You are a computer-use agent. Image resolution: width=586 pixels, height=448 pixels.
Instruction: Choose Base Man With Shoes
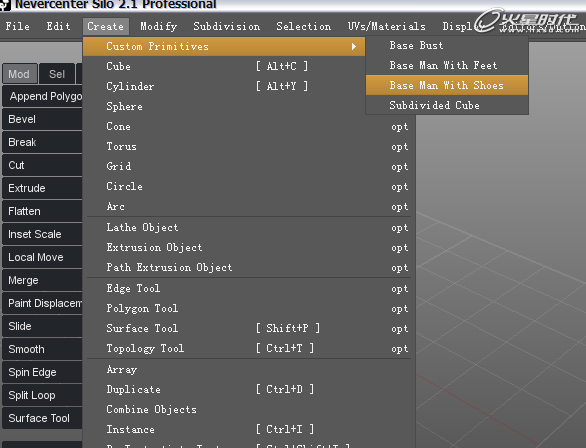click(447, 85)
